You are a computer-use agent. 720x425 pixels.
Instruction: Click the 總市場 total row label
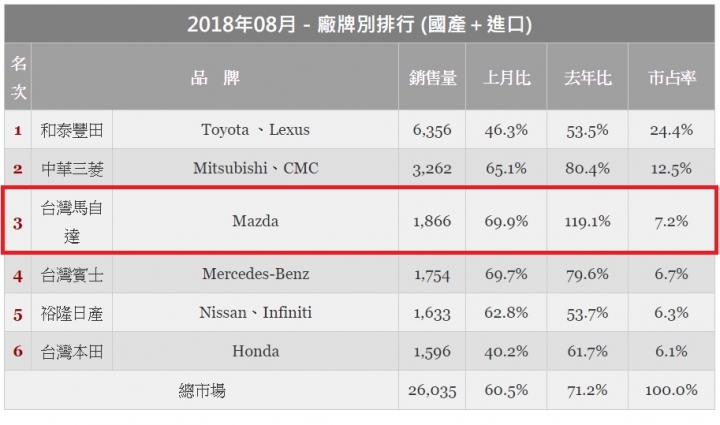click(202, 391)
